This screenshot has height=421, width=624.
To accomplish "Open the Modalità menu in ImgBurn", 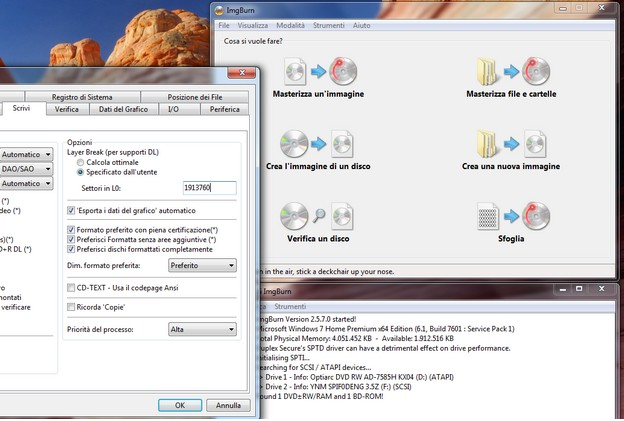I will [x=291, y=25].
